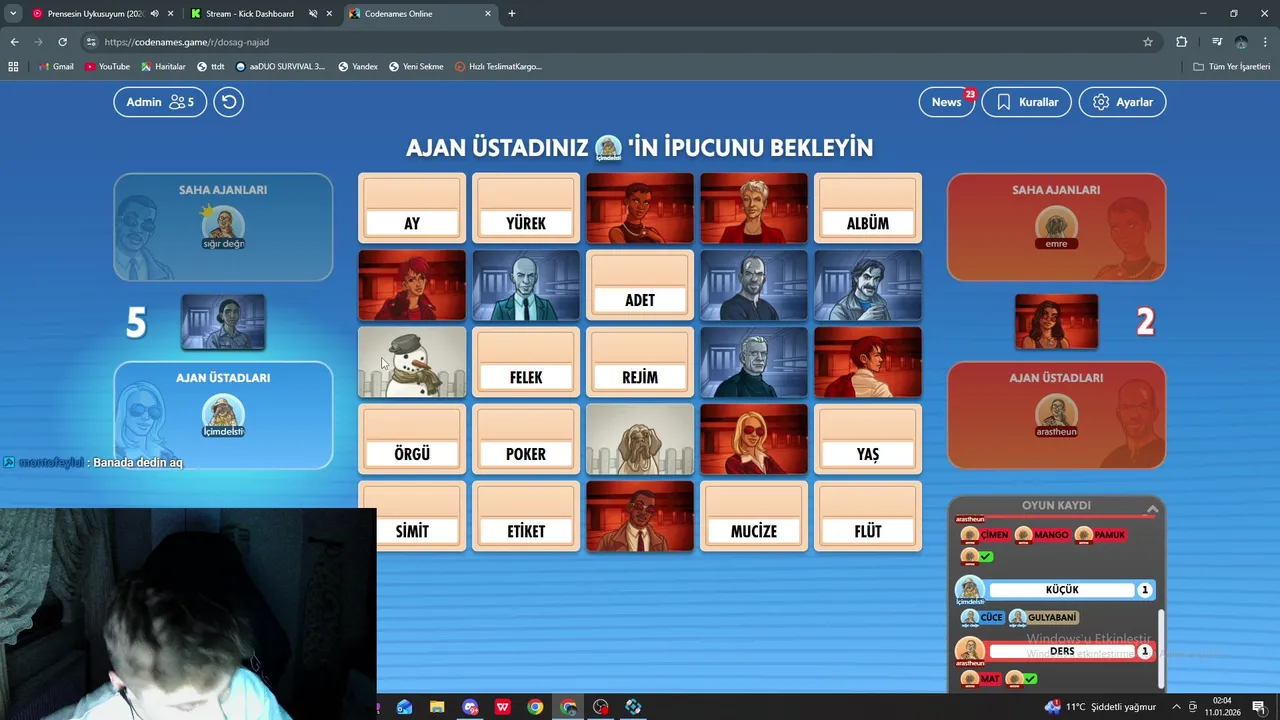The height and width of the screenshot is (720, 1280).
Task: Open File Explorer from taskbar
Action: [x=437, y=707]
